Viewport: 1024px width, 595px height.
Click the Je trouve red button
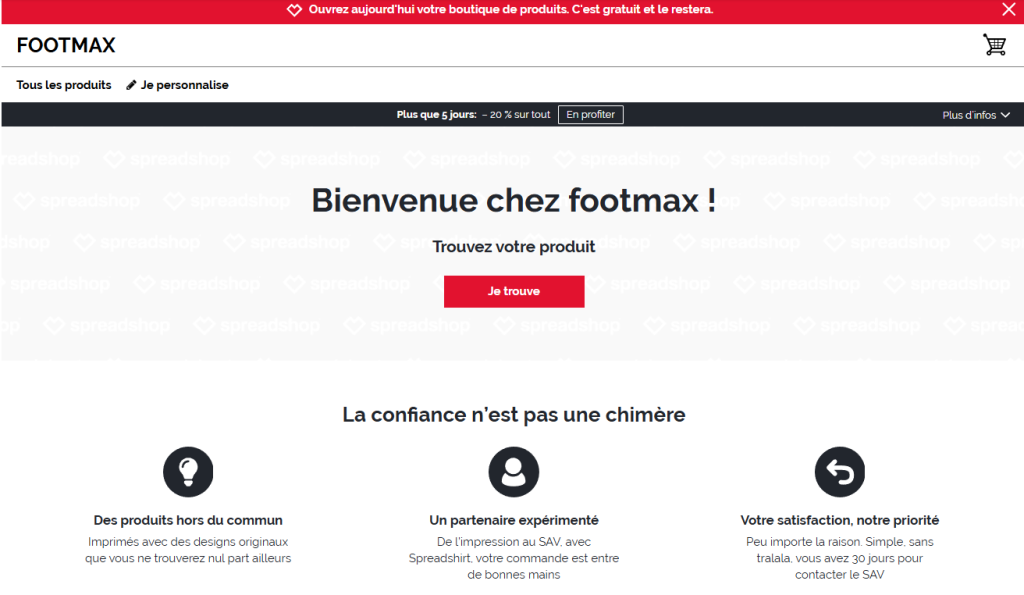(514, 291)
